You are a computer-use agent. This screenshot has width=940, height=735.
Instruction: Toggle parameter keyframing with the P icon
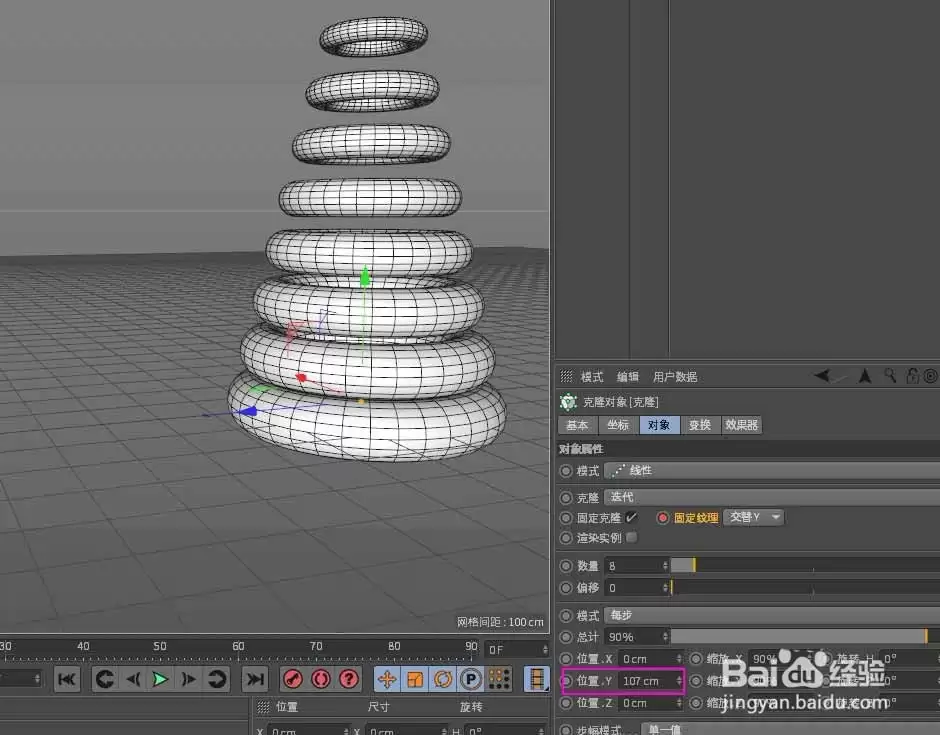(472, 679)
